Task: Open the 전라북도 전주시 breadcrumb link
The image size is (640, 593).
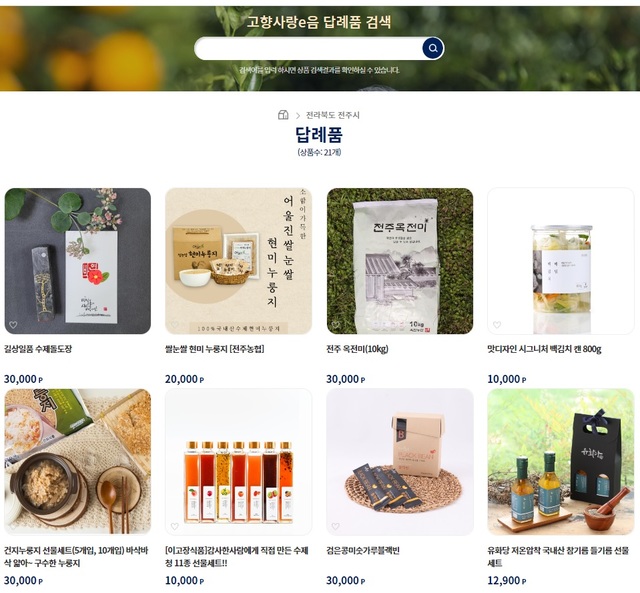Action: 333,115
